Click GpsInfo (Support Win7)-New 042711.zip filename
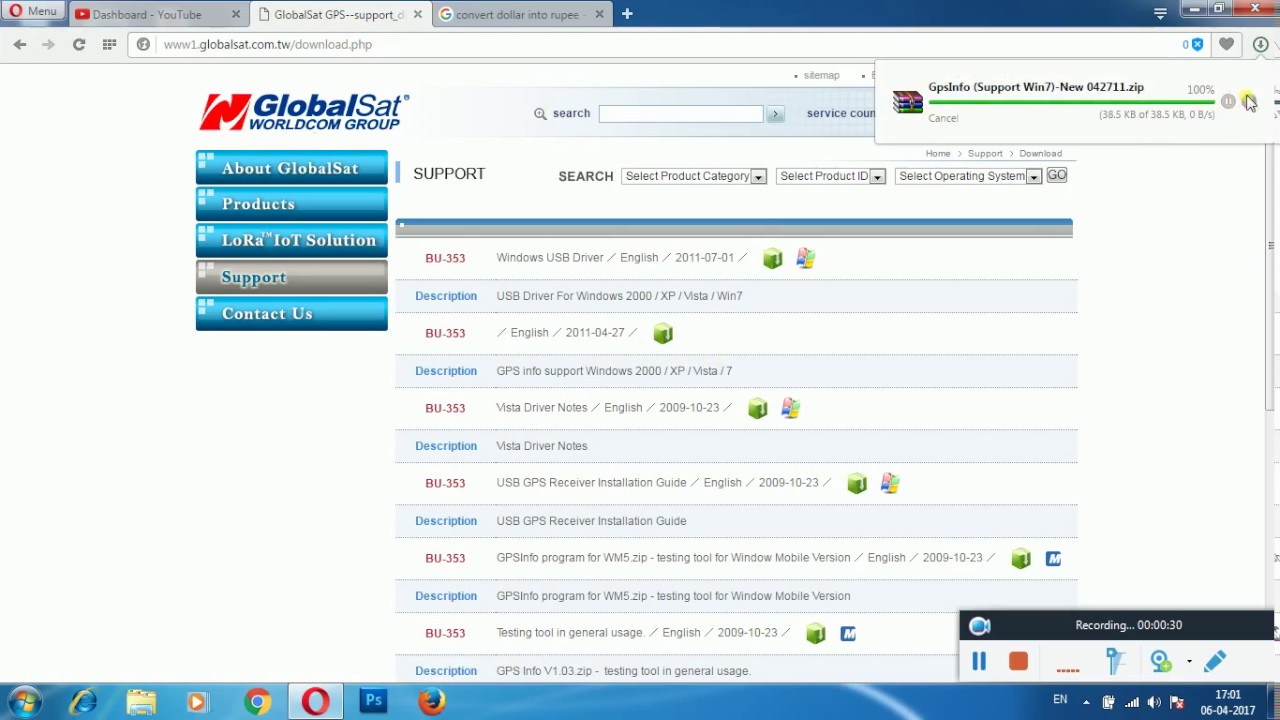The image size is (1280, 720). tap(1036, 87)
